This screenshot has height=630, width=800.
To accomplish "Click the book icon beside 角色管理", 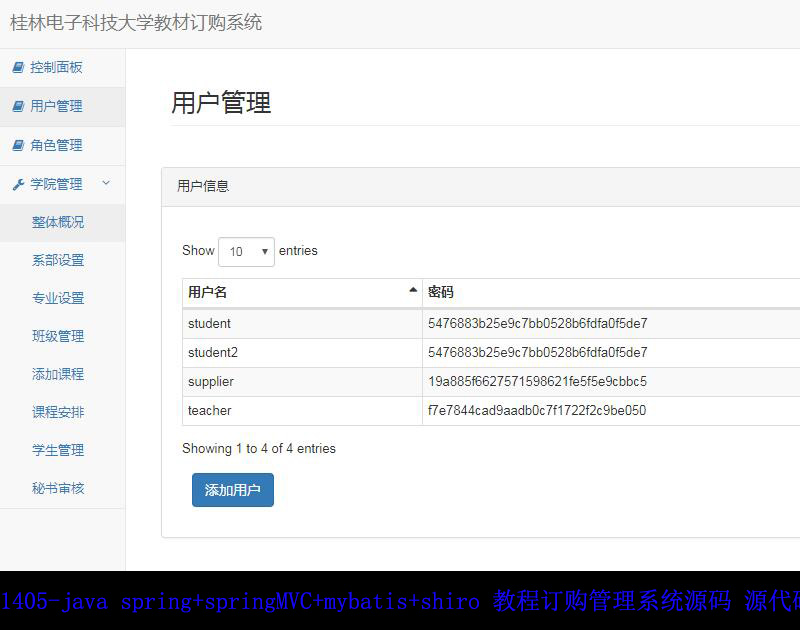I will 18,145.
